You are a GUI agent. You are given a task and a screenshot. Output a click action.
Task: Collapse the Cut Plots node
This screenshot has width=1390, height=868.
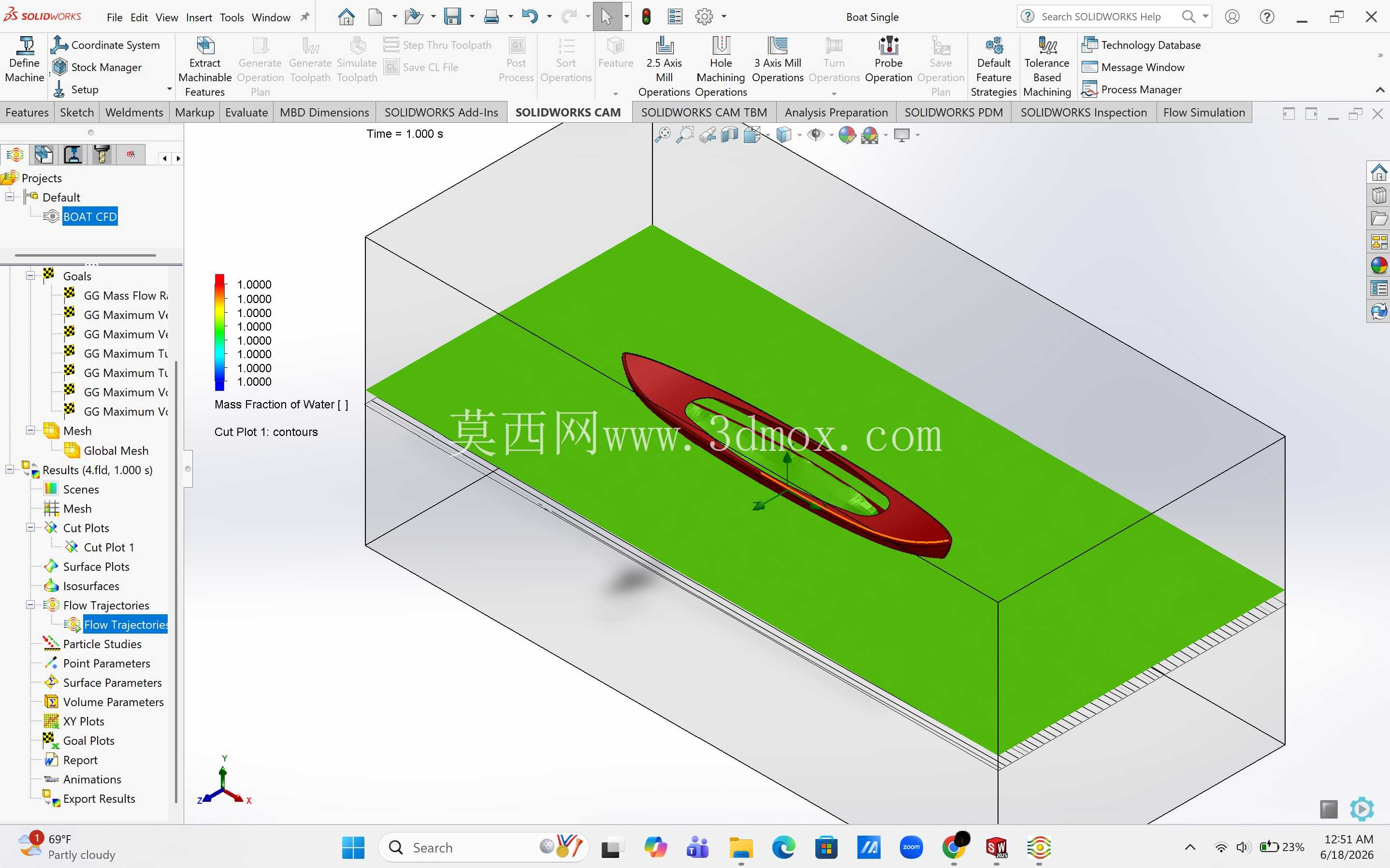tap(30, 528)
